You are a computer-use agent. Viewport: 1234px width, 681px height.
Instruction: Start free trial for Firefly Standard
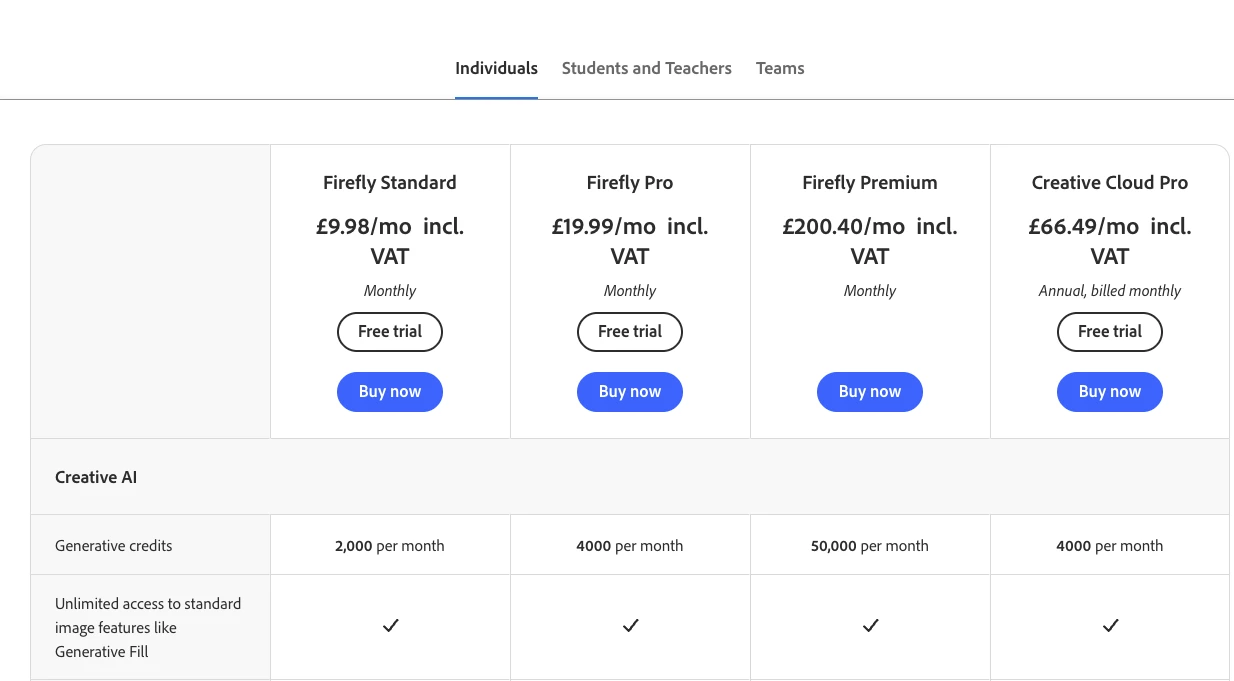(390, 332)
